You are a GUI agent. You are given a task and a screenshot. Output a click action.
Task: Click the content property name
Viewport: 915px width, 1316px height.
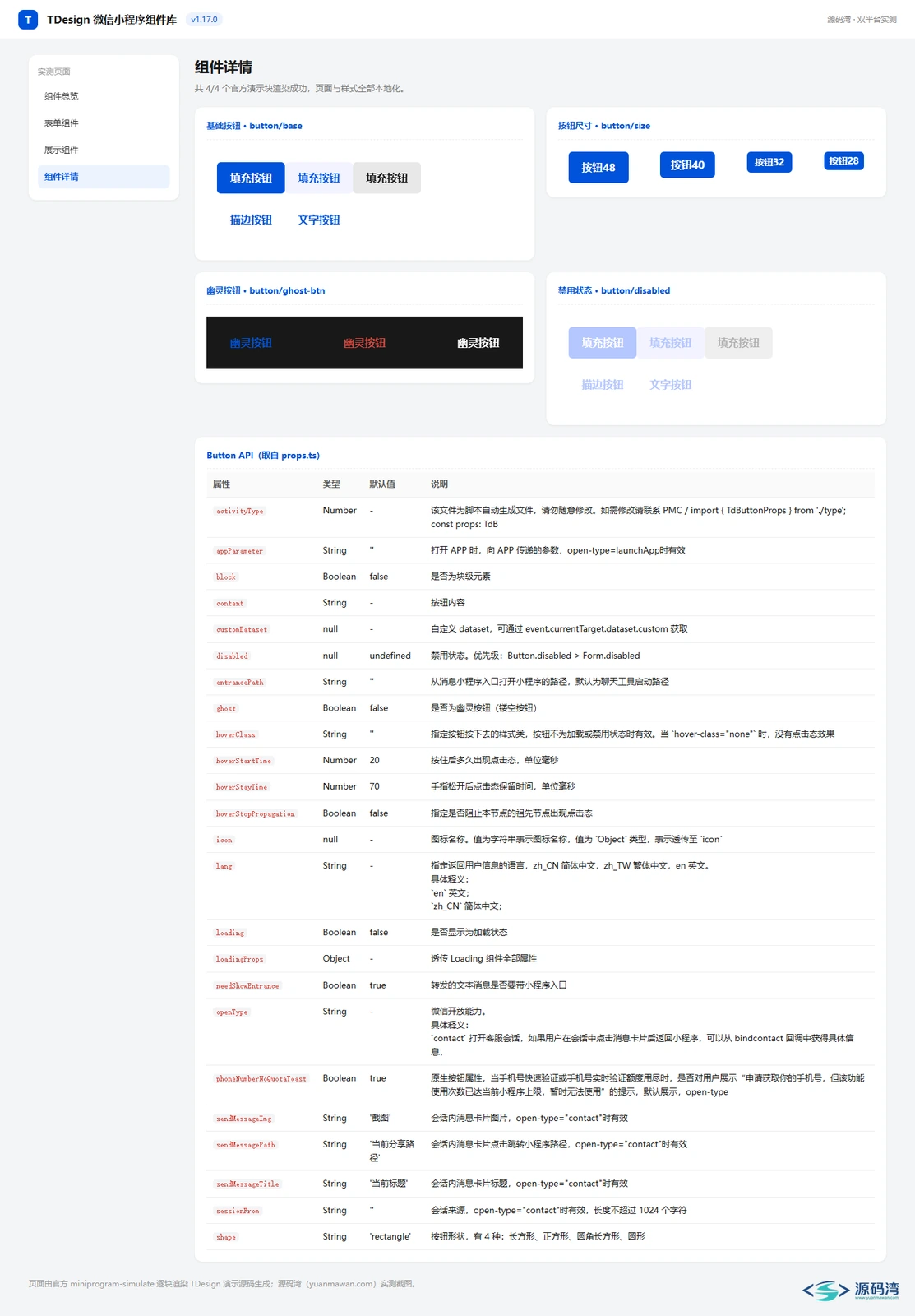230,603
